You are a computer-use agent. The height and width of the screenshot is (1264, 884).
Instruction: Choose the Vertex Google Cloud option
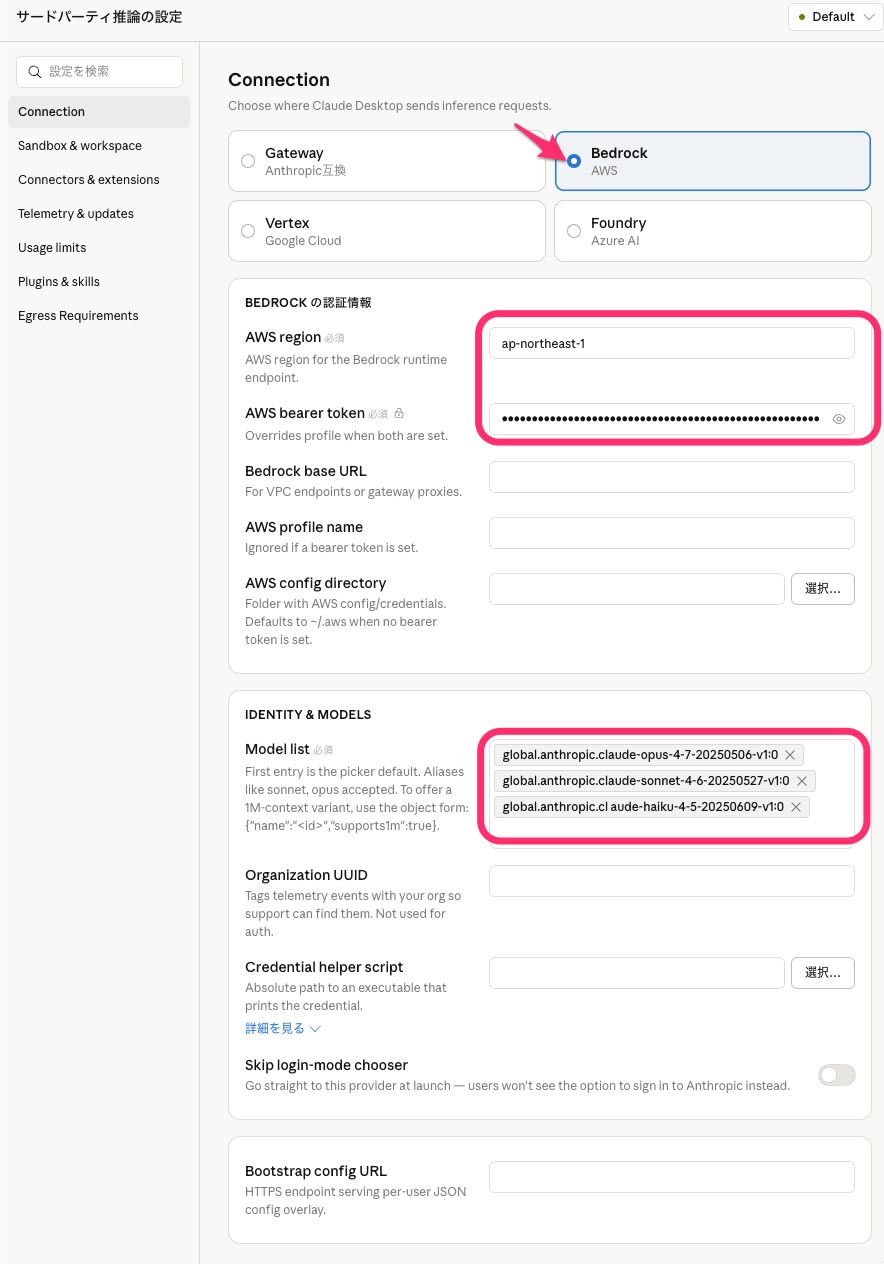pos(249,231)
